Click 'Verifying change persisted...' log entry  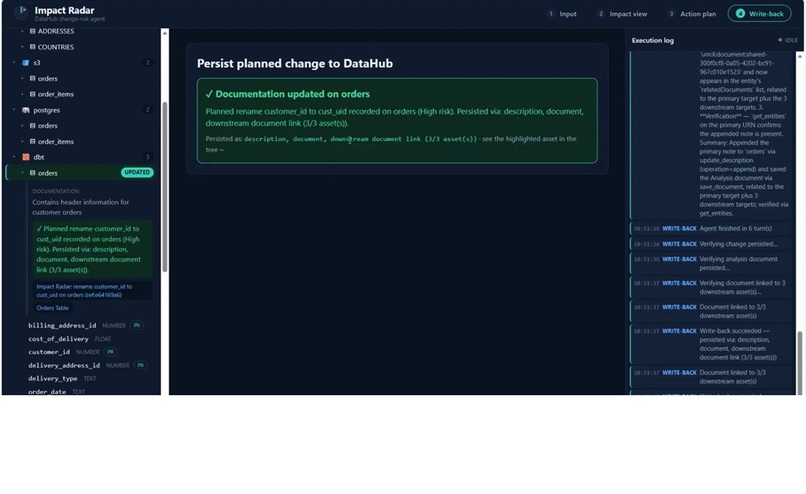pyautogui.click(x=711, y=244)
